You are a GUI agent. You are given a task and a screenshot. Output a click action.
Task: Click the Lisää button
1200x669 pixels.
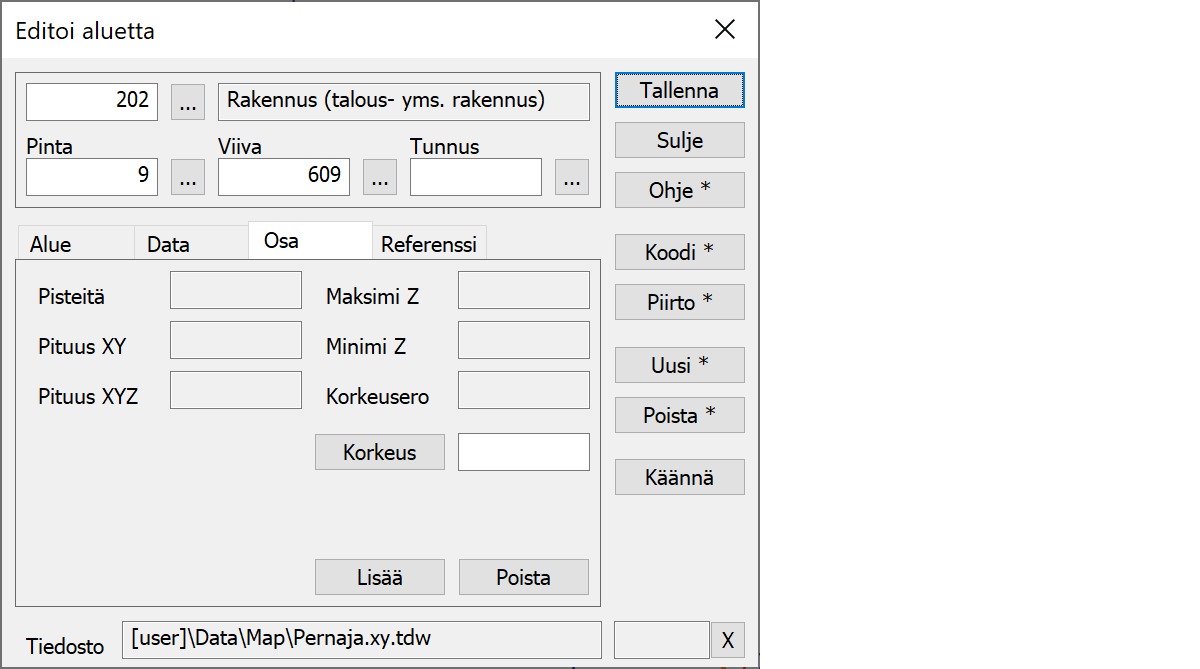point(379,577)
